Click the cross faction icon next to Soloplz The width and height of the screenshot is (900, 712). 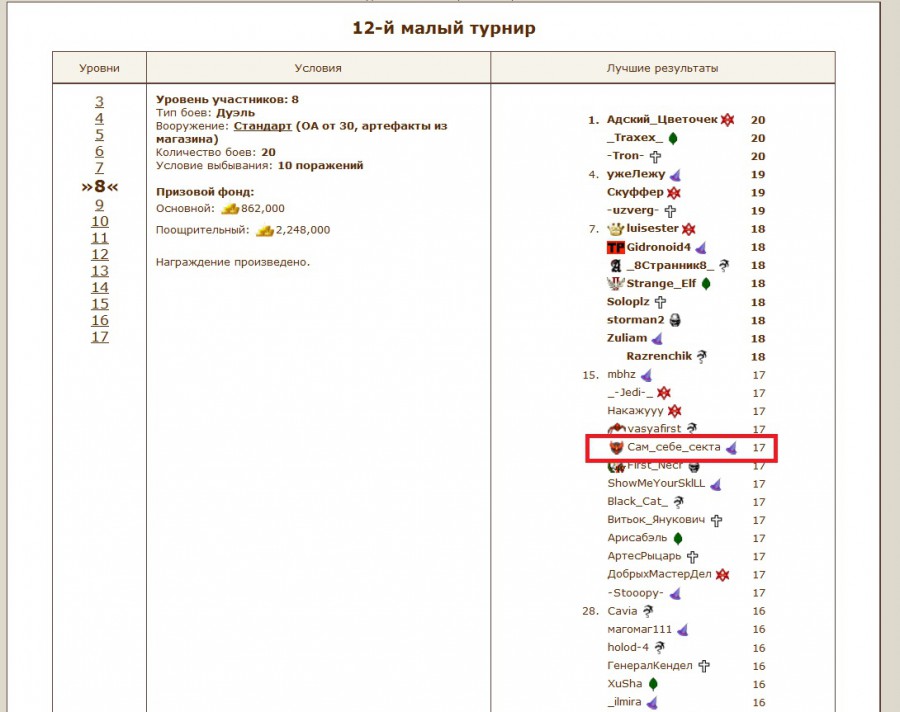pos(660,302)
